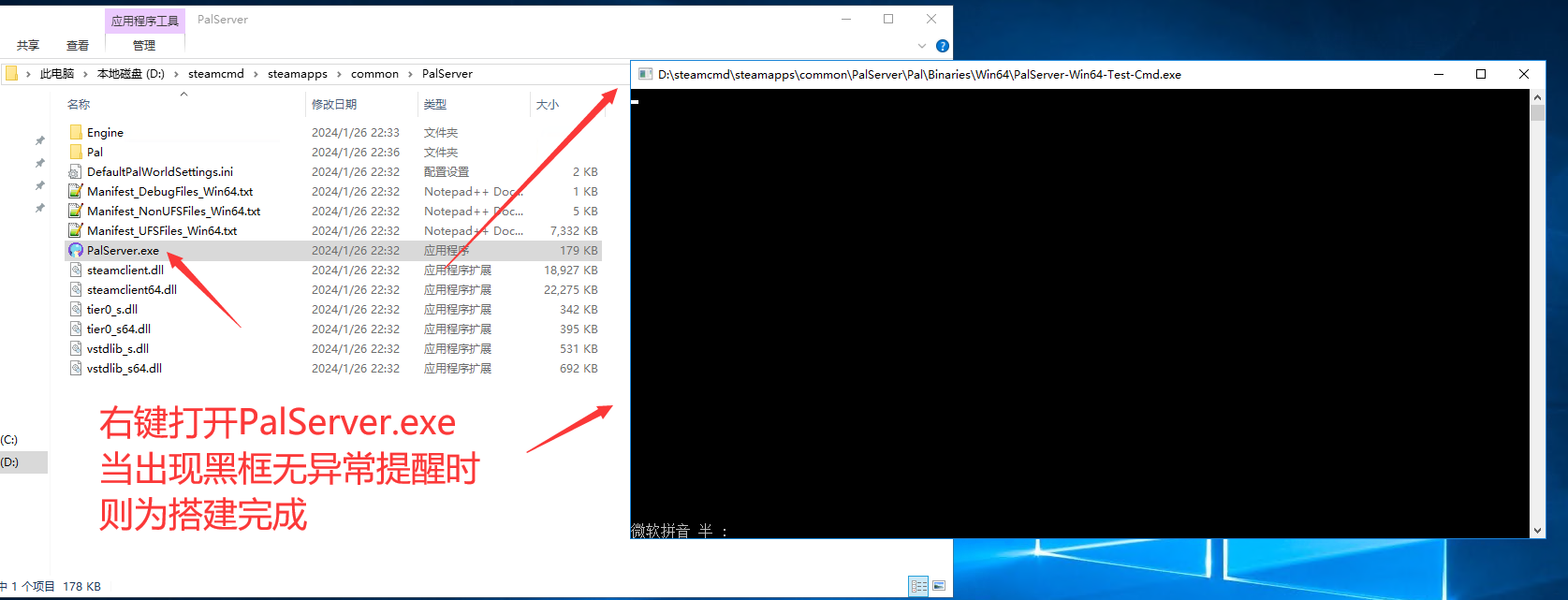
Task: Click the Manifest_UFSFiles_Win64.txt file icon
Action: pos(76,230)
